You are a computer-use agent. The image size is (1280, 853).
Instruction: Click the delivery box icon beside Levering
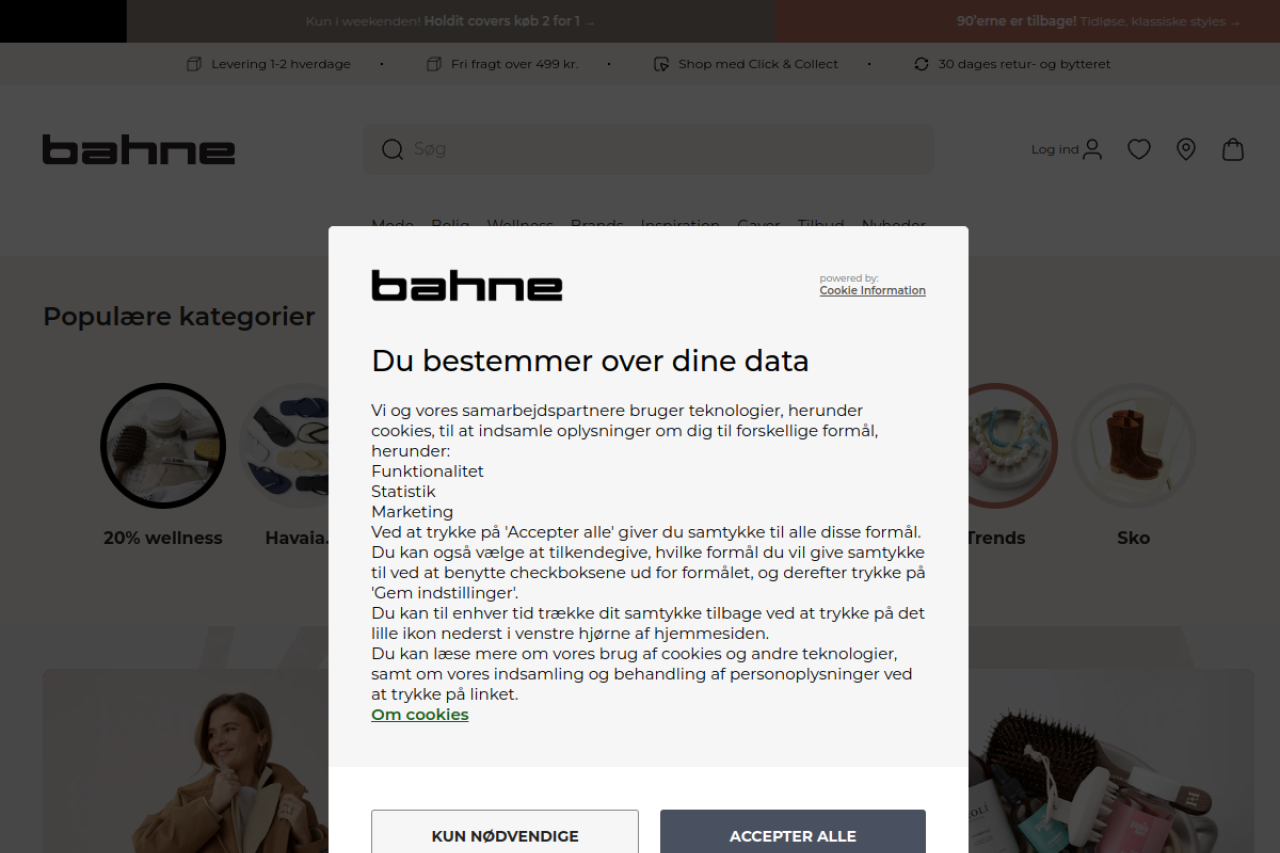pos(194,64)
